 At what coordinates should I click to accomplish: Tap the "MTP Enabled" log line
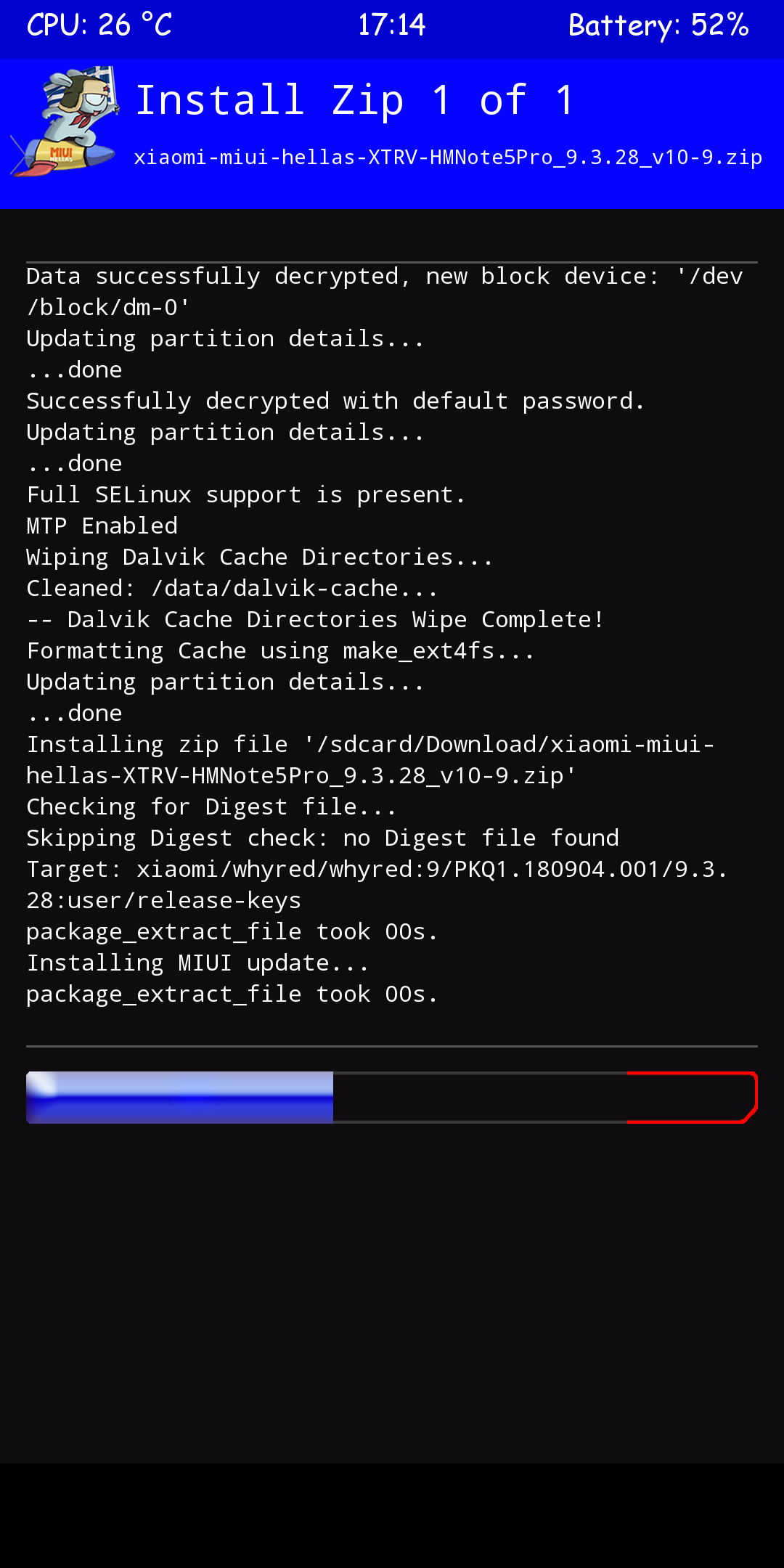click(x=102, y=526)
